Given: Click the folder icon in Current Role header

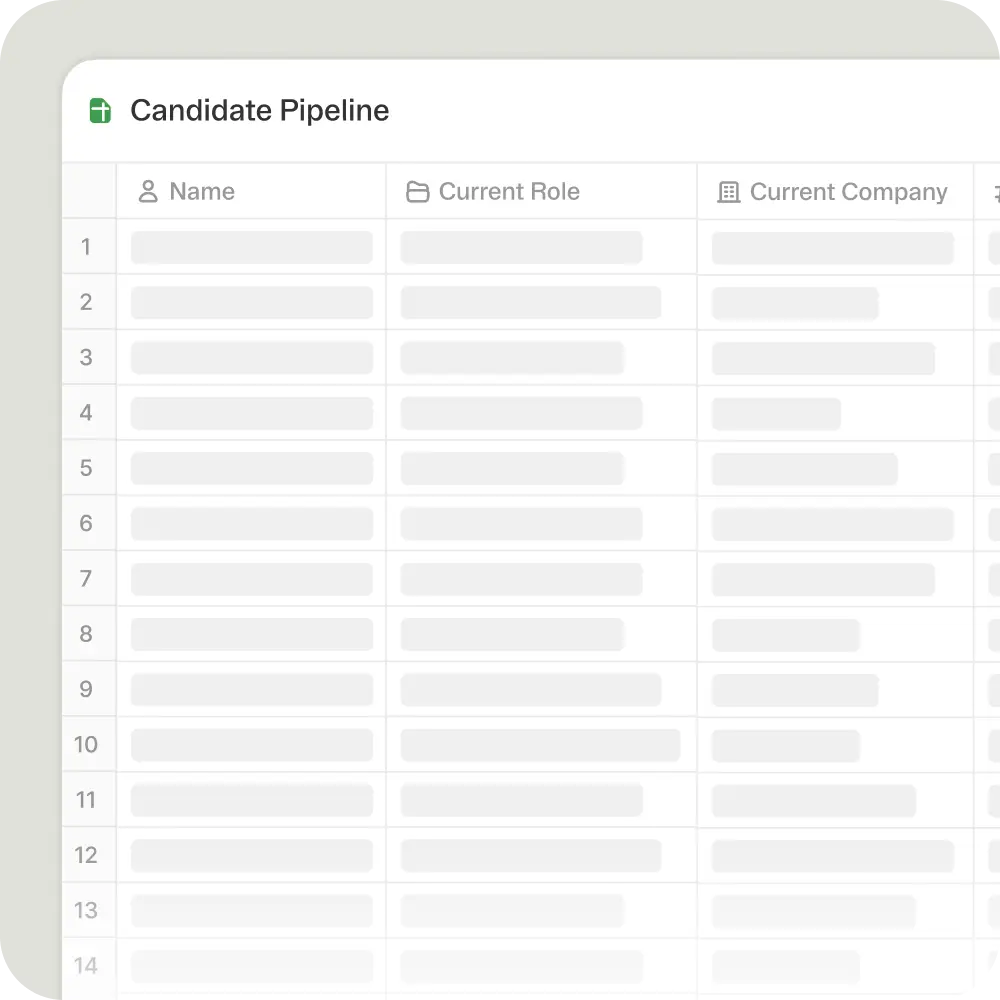Looking at the screenshot, I should pyautogui.click(x=418, y=191).
